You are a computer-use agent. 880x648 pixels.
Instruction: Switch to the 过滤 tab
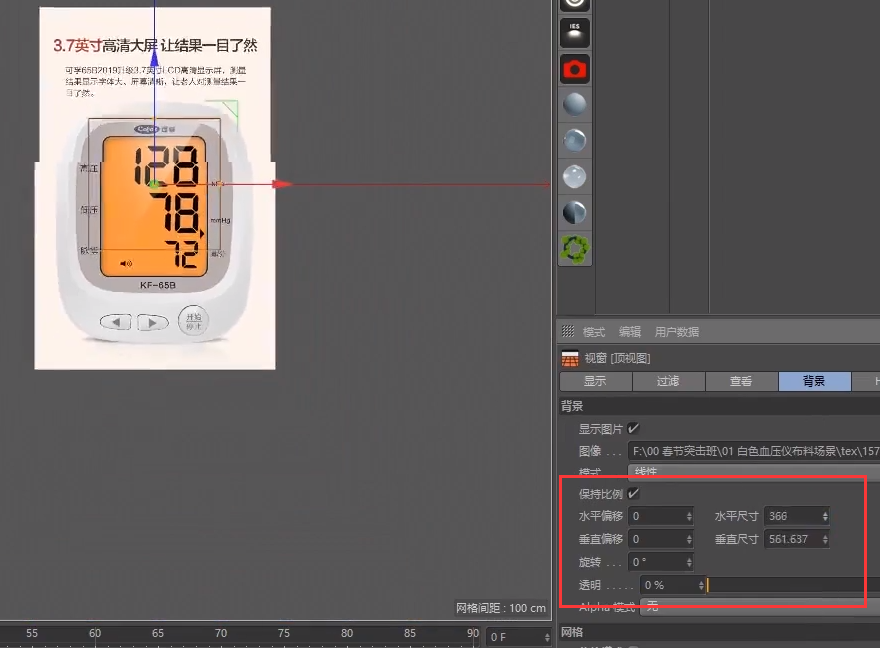point(668,382)
